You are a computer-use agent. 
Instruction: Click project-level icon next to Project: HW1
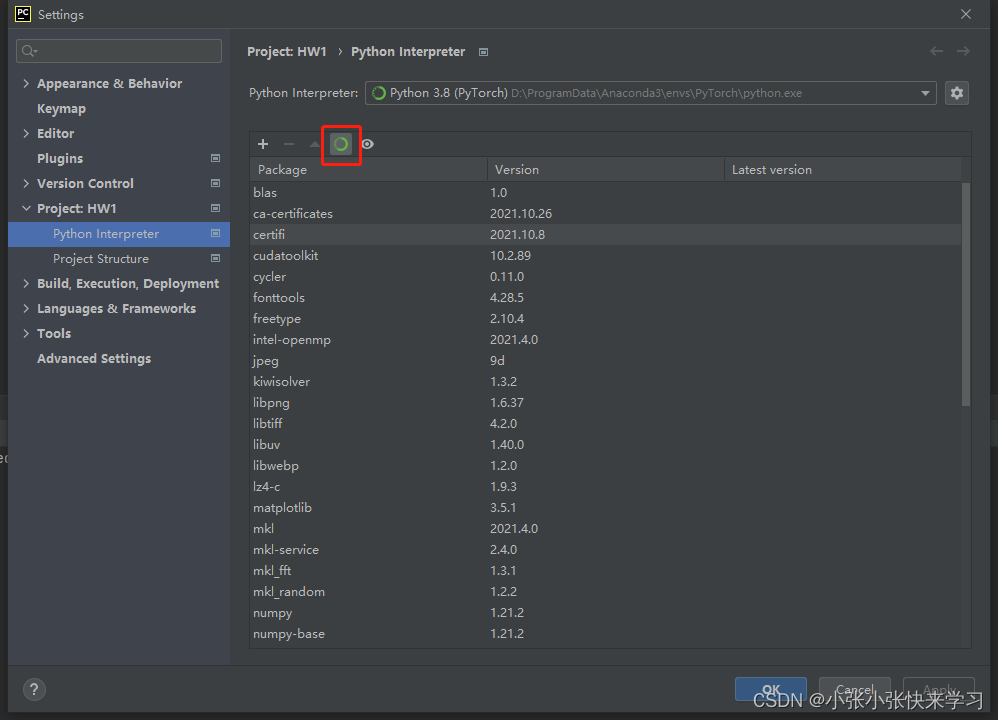click(216, 208)
